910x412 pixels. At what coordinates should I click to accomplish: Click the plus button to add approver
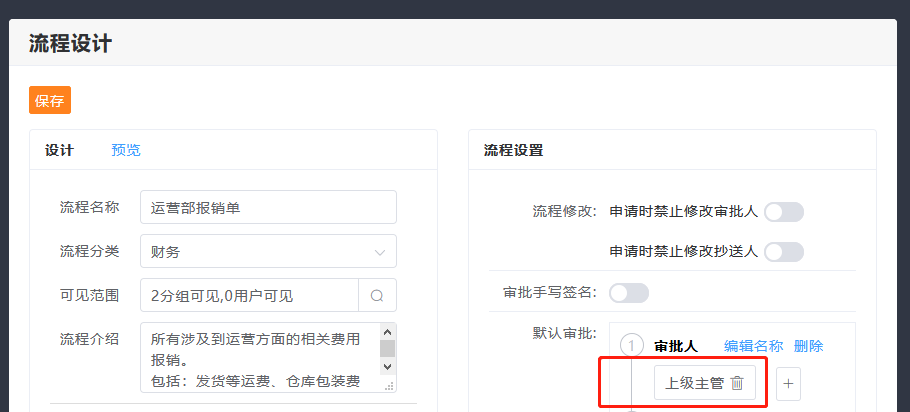788,383
